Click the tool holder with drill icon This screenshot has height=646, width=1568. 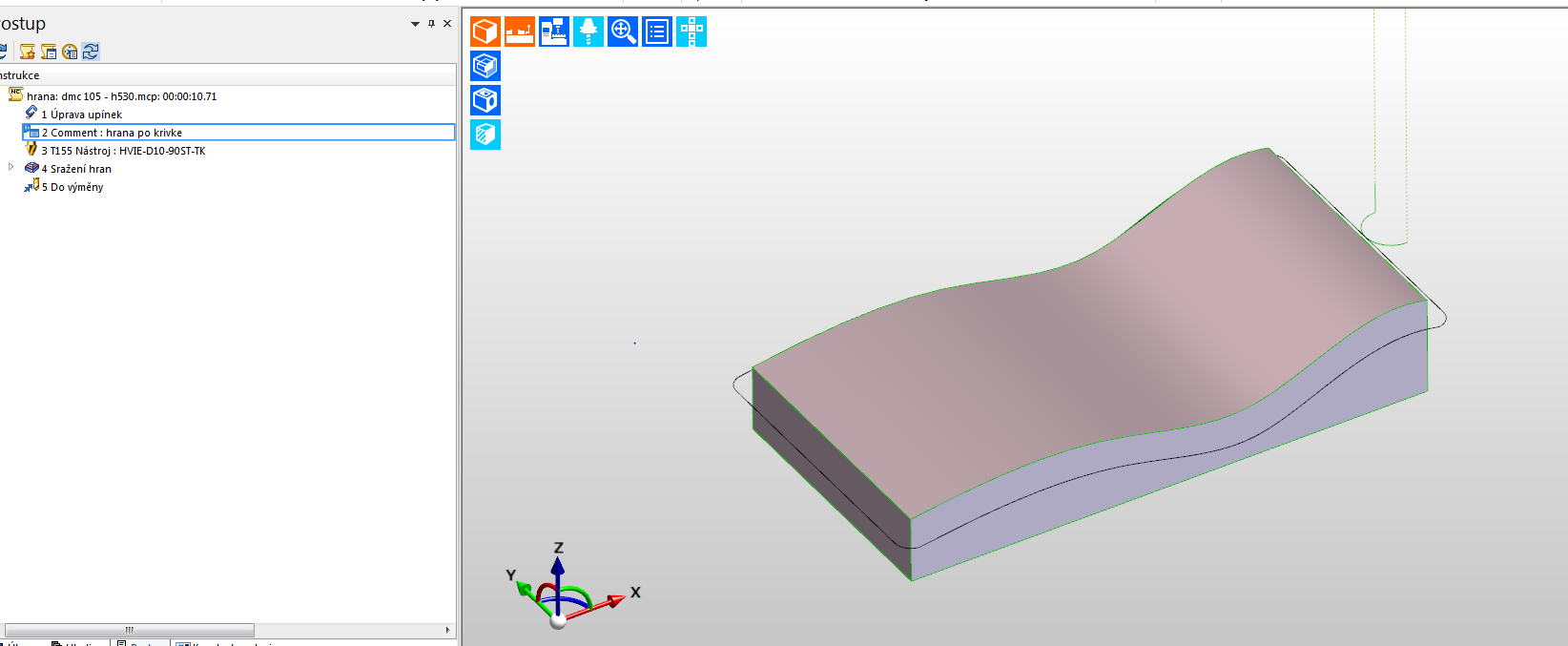[588, 31]
